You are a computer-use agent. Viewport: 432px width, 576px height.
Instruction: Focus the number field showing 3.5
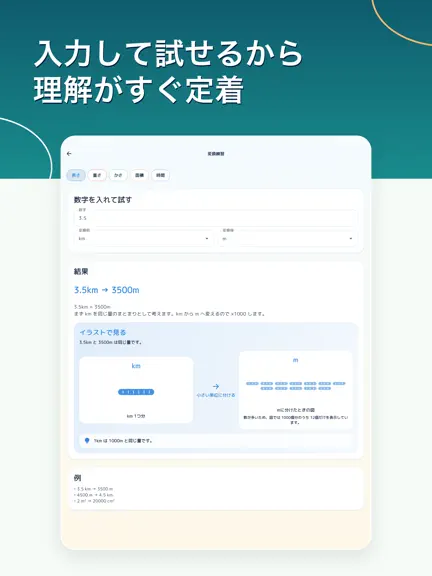pos(216,218)
